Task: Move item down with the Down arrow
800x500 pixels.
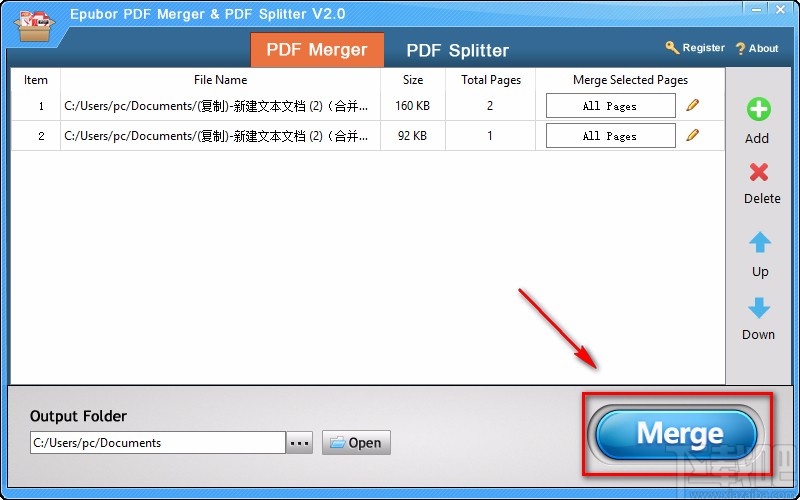Action: [x=759, y=308]
